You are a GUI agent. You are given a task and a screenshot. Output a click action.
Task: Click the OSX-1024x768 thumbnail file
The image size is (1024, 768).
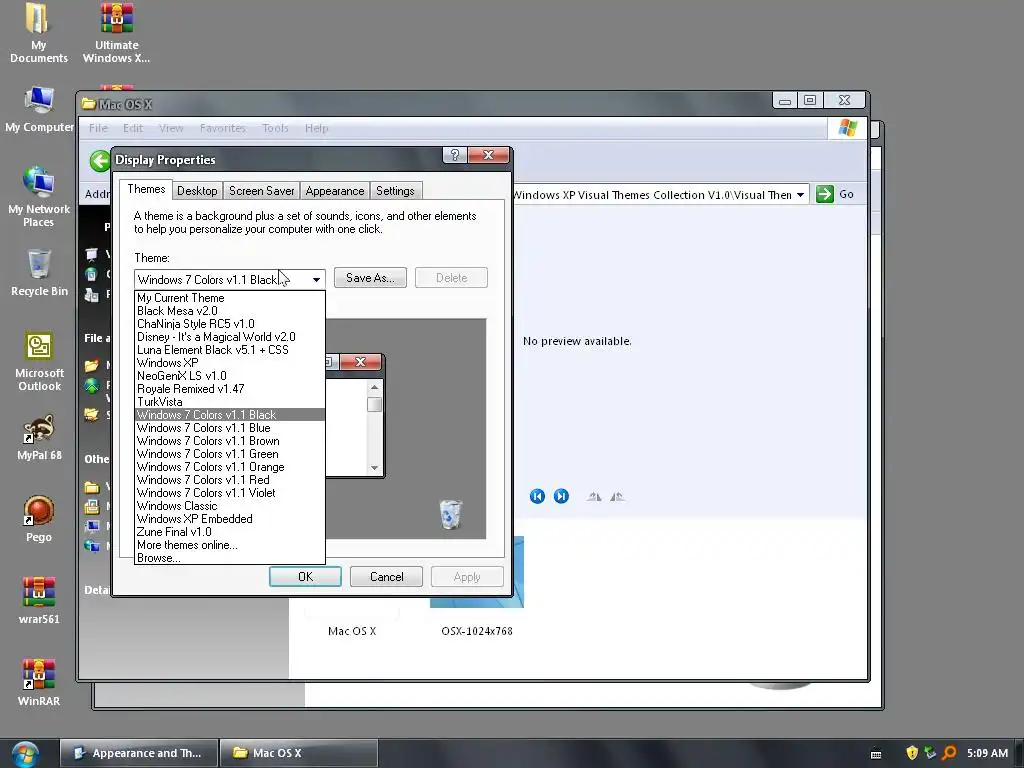pyautogui.click(x=477, y=586)
